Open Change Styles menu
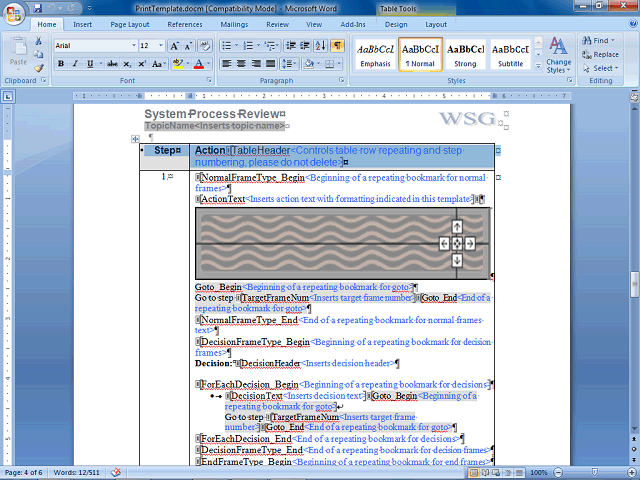 coord(558,55)
